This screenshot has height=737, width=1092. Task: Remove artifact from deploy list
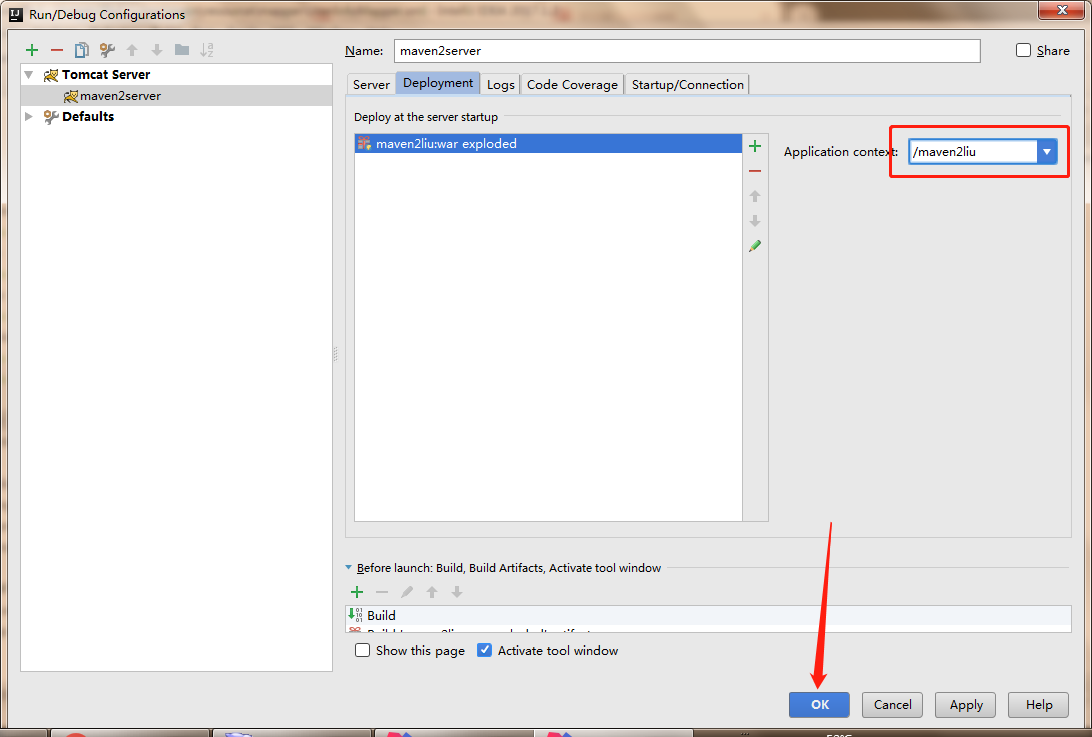(755, 171)
